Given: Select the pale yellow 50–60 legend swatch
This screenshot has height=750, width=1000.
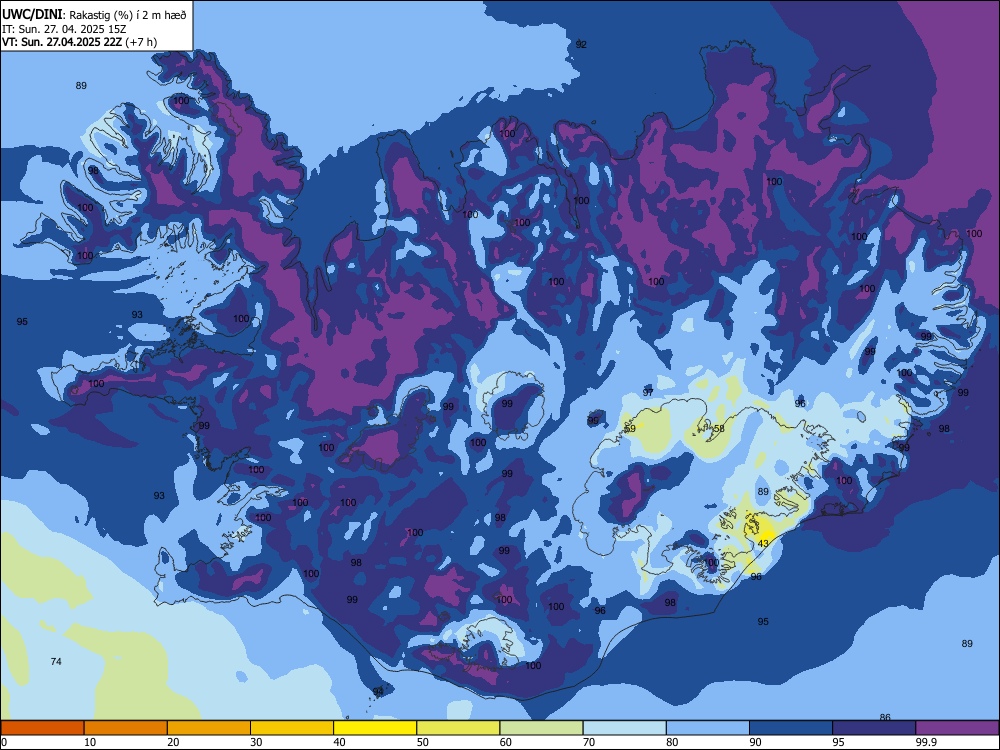Looking at the screenshot, I should (459, 728).
